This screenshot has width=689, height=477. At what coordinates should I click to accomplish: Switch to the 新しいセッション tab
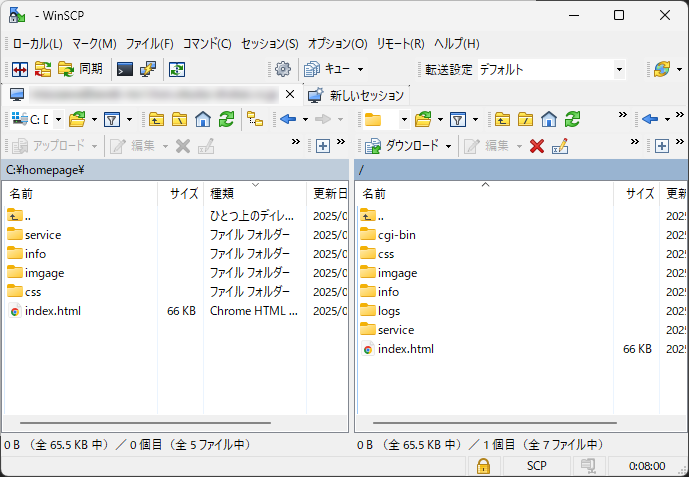pos(357,95)
